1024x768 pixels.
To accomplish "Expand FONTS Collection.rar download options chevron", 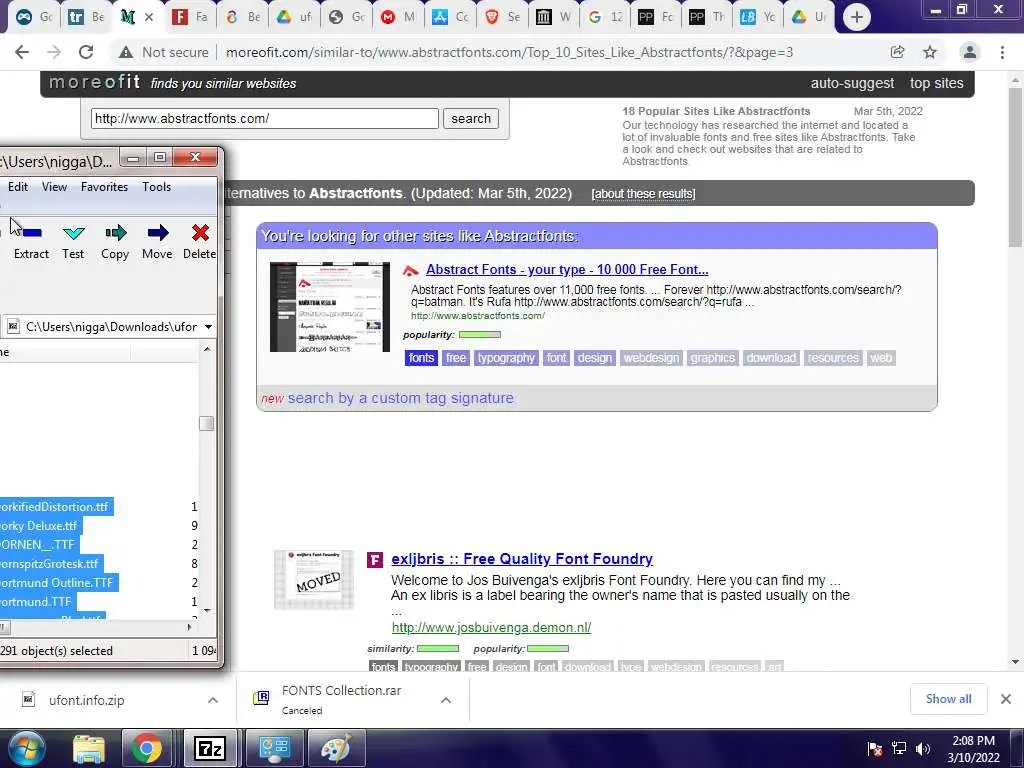I will (x=446, y=700).
